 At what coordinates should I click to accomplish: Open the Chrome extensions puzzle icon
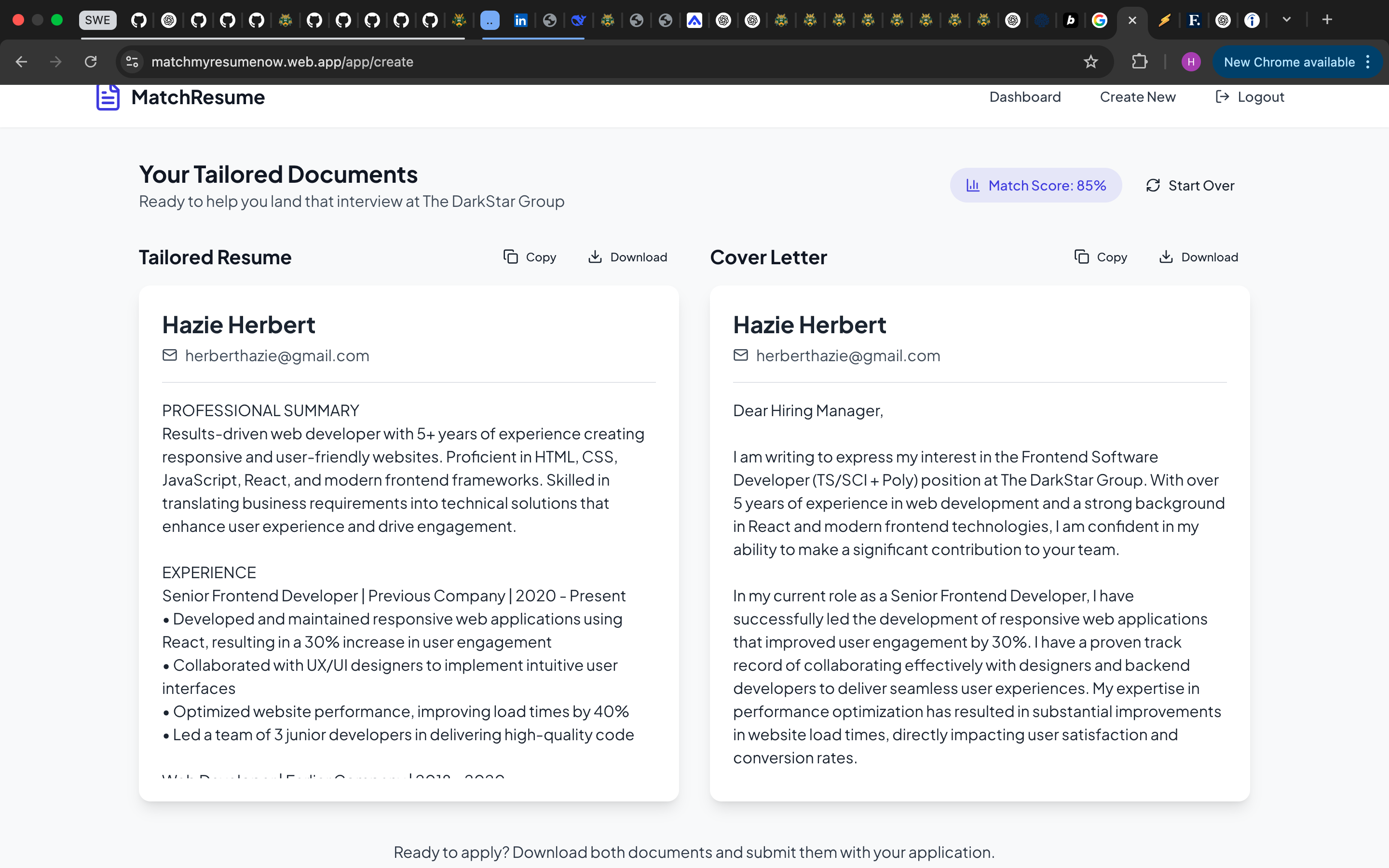tap(1139, 62)
